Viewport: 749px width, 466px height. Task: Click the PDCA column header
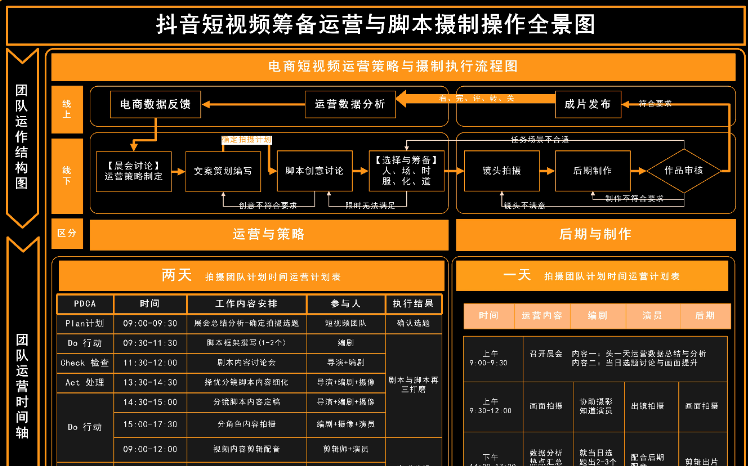click(x=85, y=304)
